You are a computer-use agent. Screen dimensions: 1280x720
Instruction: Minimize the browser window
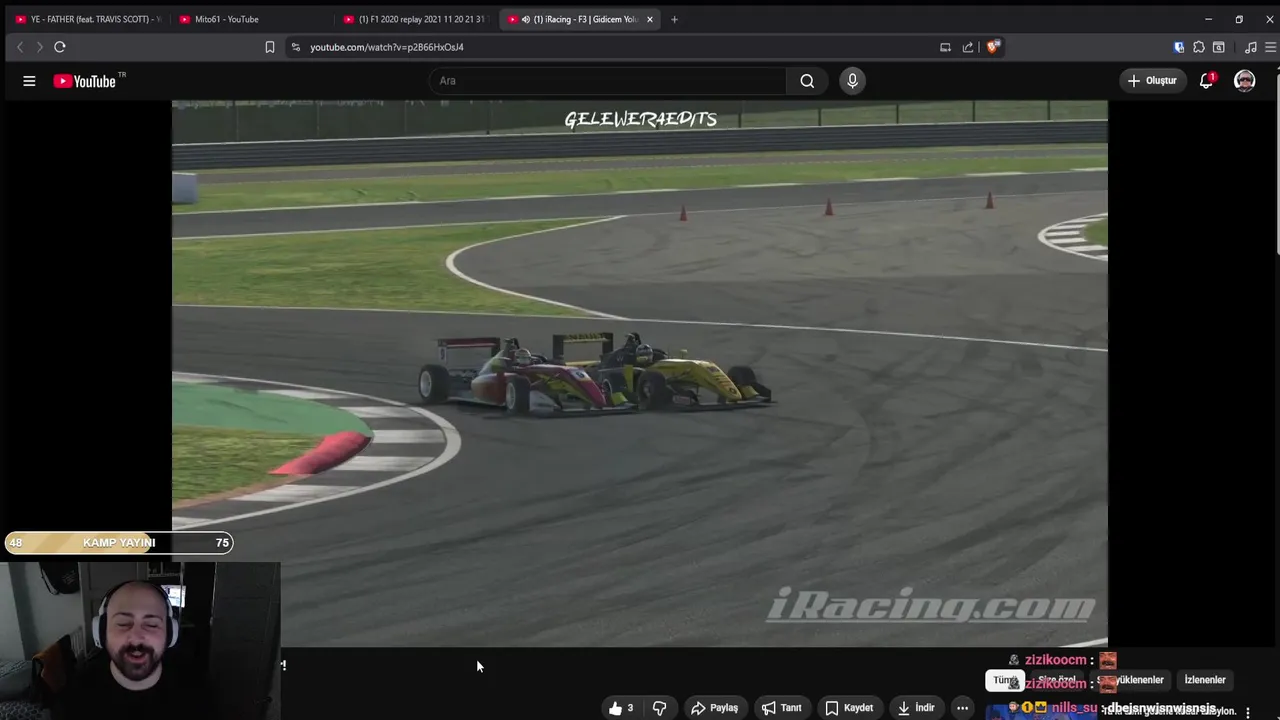pyautogui.click(x=1208, y=19)
